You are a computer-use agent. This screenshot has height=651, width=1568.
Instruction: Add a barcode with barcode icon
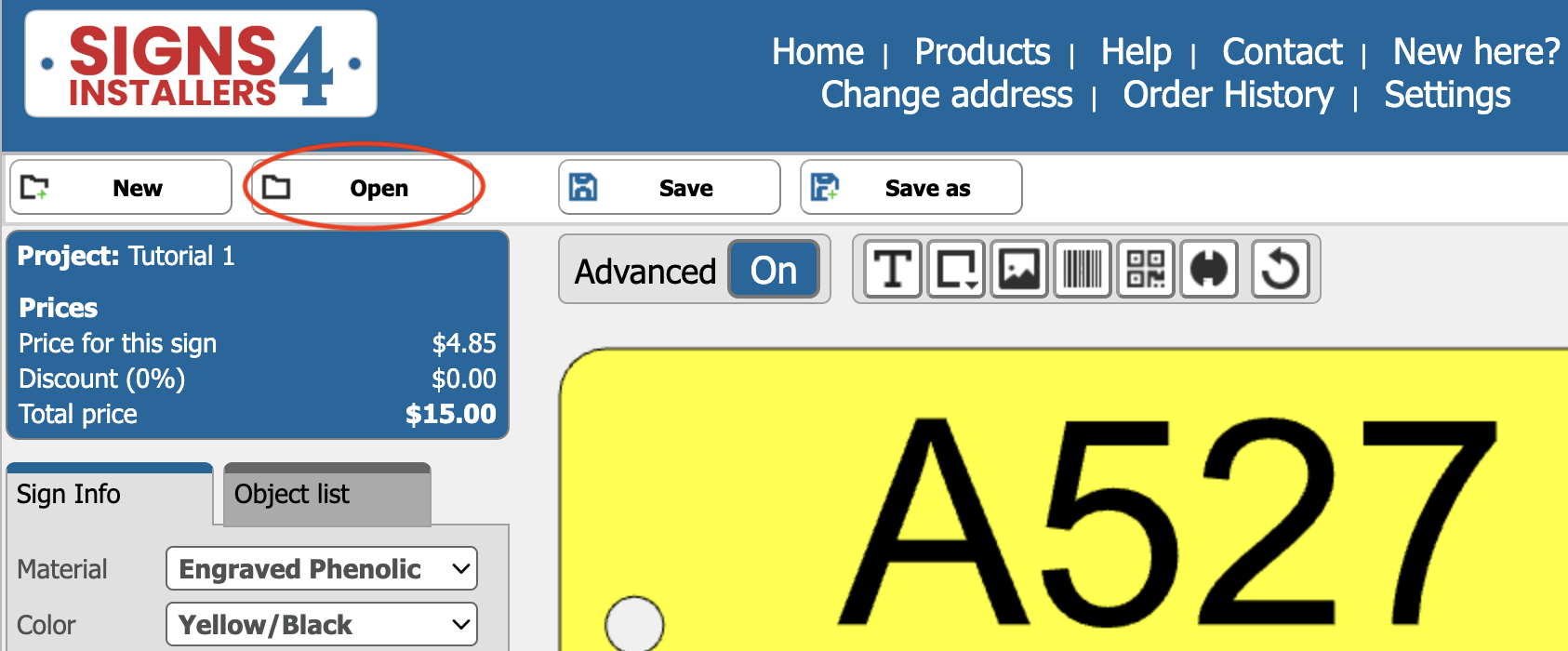click(1083, 270)
